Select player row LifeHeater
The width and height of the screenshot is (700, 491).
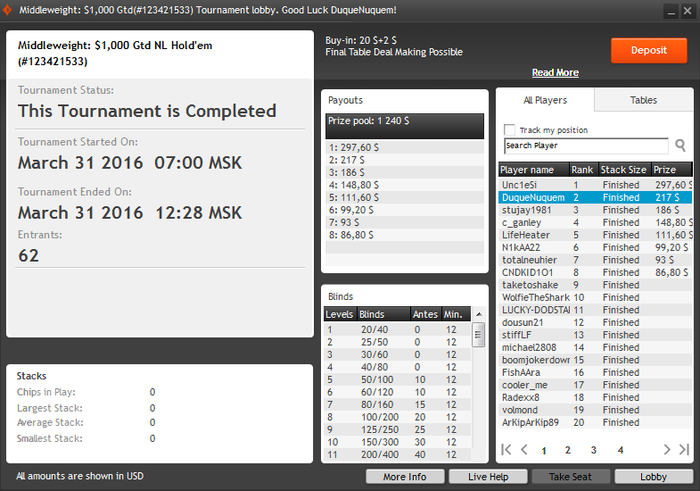click(x=595, y=235)
